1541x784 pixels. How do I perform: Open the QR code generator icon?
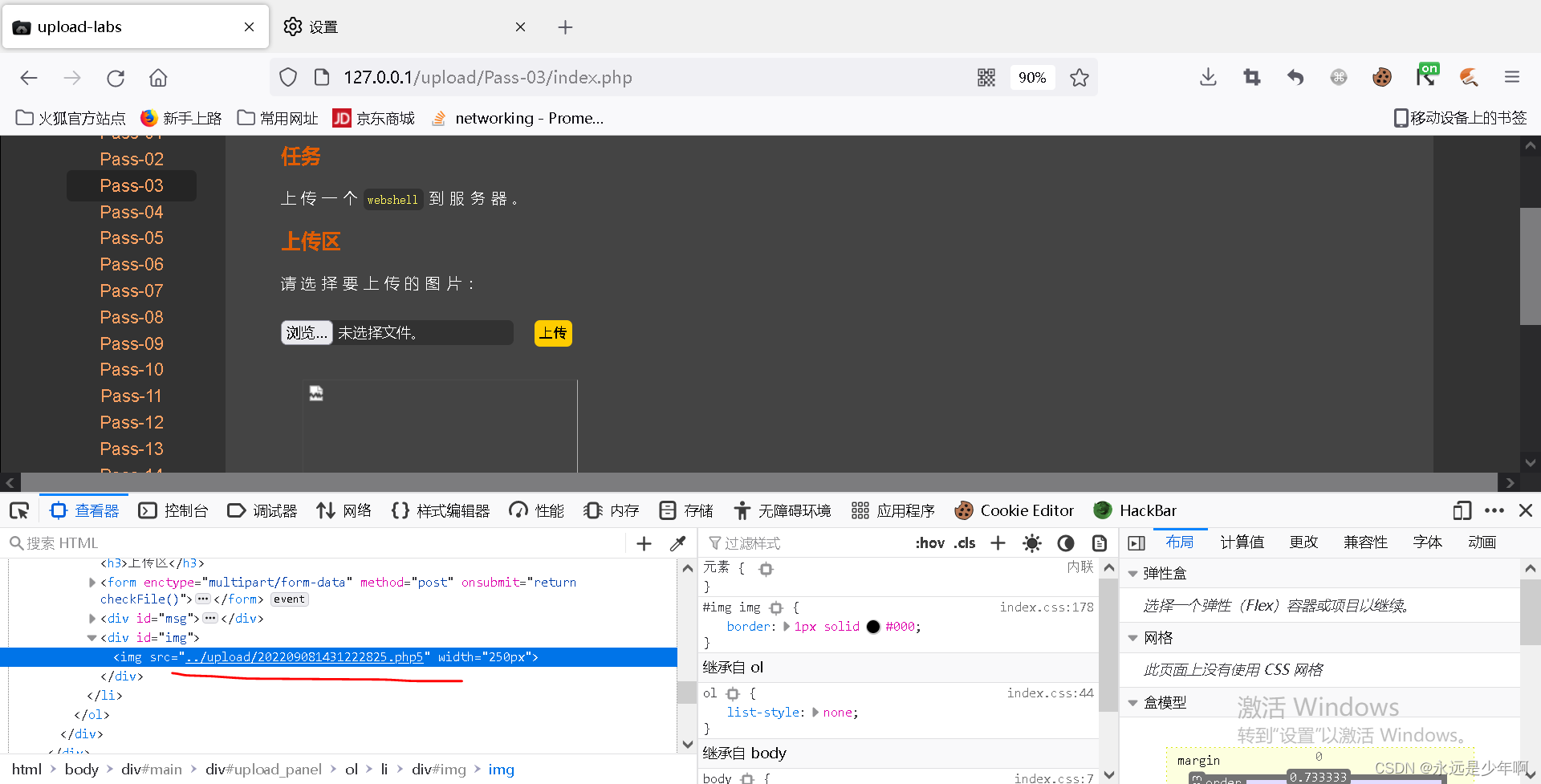[986, 78]
